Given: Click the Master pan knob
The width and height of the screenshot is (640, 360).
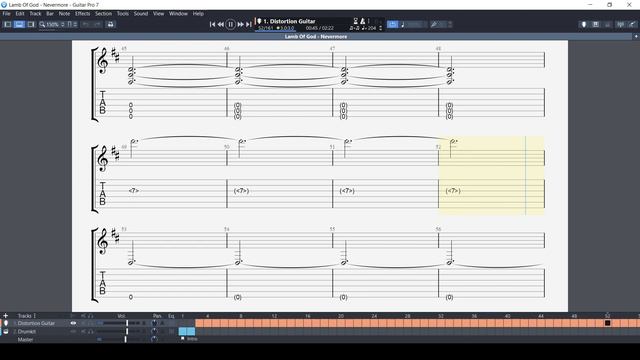Looking at the screenshot, I should [154, 339].
